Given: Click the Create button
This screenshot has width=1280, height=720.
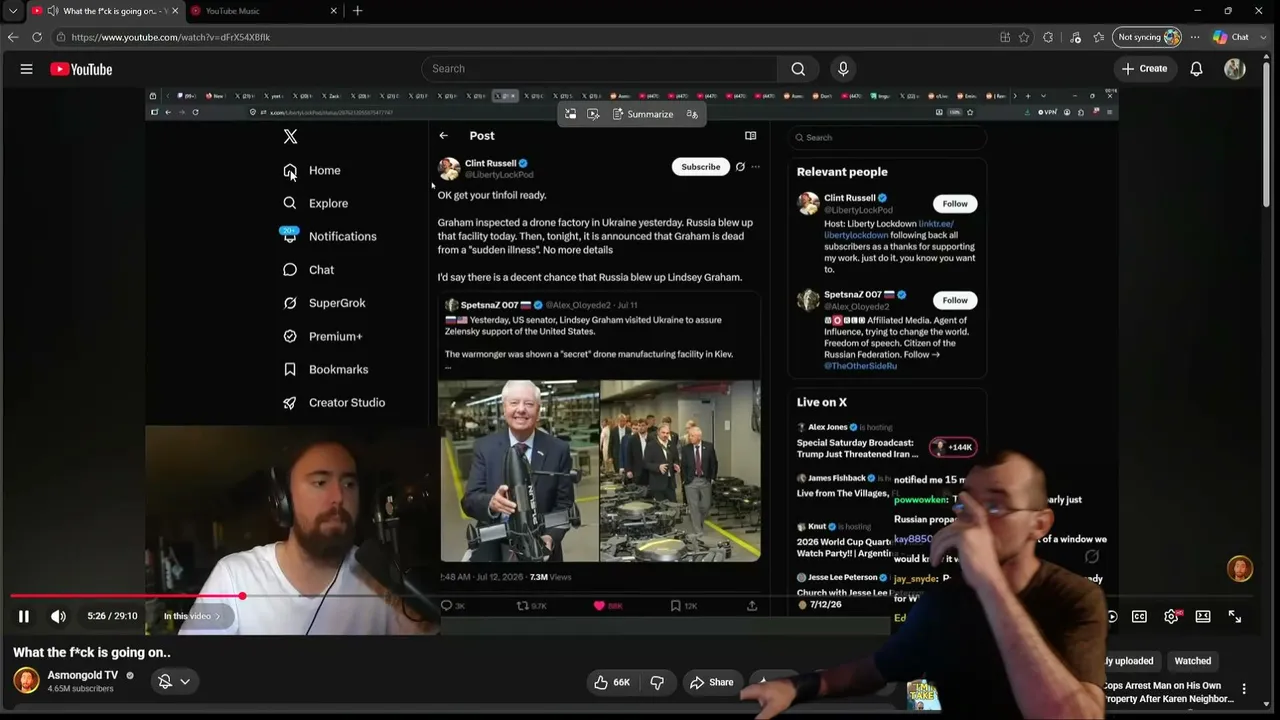Looking at the screenshot, I should [x=1144, y=69].
